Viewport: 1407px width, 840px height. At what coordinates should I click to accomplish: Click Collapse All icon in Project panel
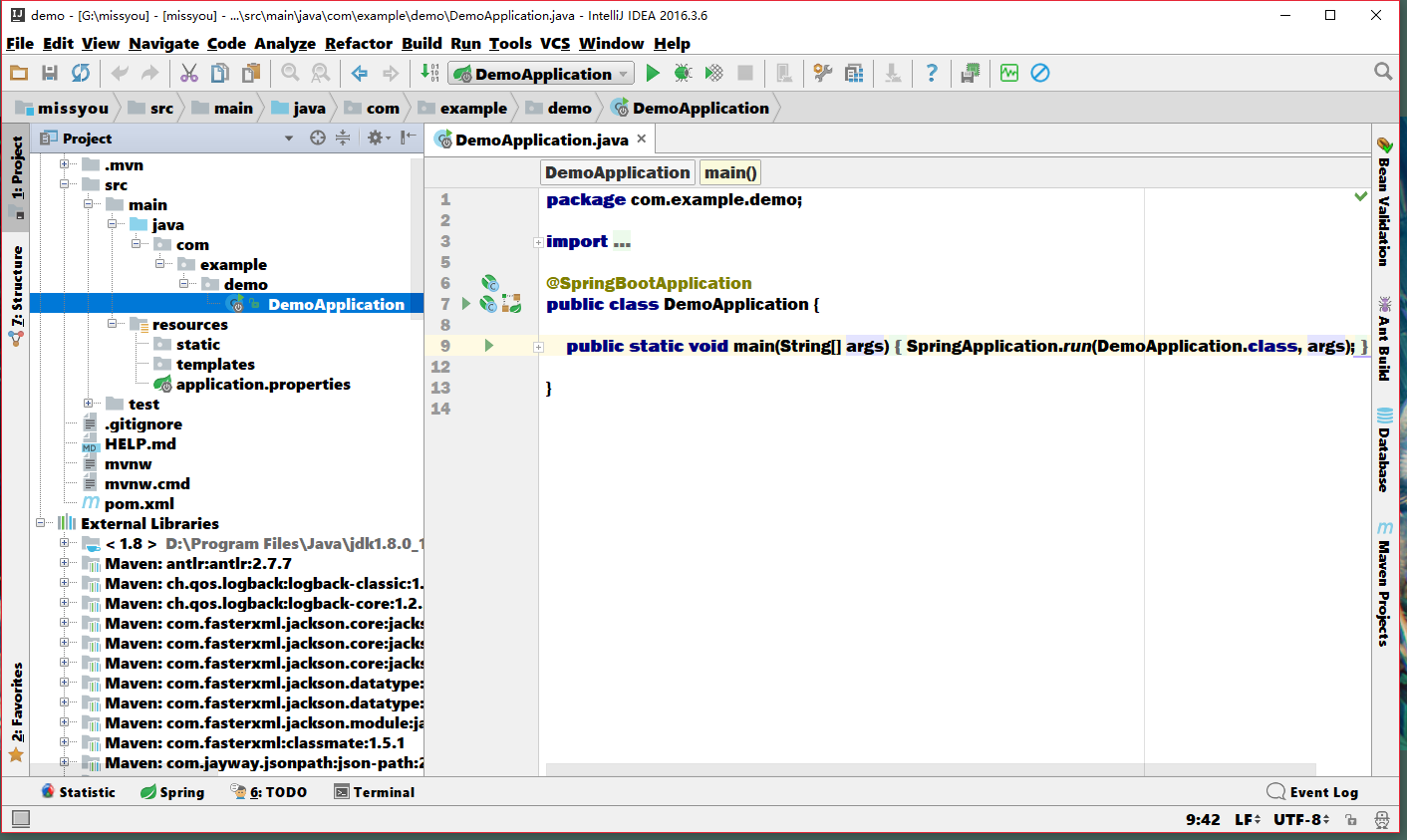coord(343,138)
